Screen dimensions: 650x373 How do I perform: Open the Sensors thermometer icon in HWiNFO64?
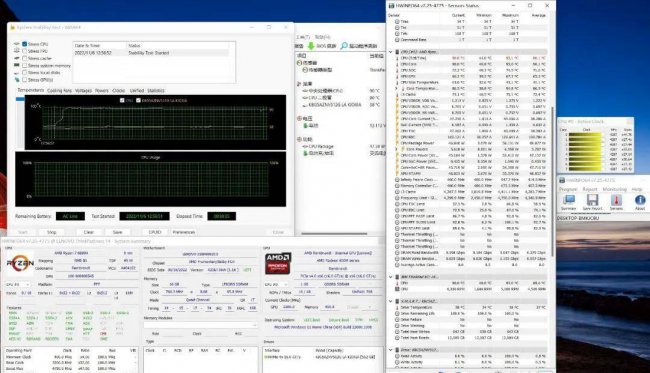tap(616, 200)
